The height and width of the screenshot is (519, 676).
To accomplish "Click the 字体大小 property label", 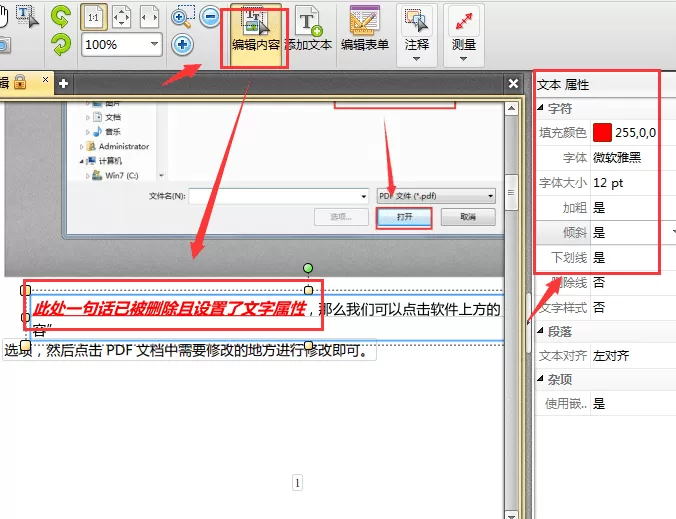I will tap(563, 183).
